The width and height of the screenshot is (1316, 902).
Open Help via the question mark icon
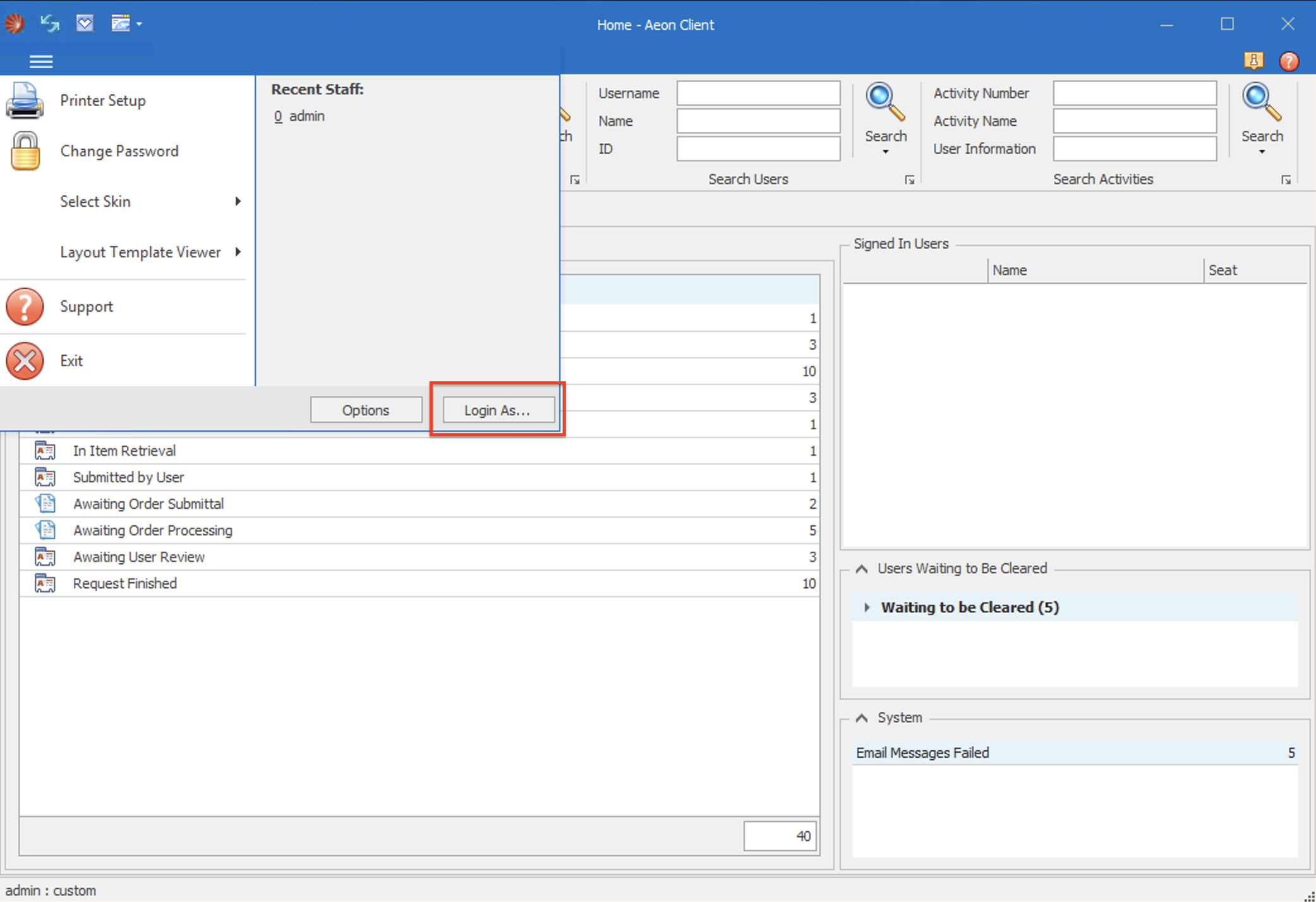point(1289,61)
